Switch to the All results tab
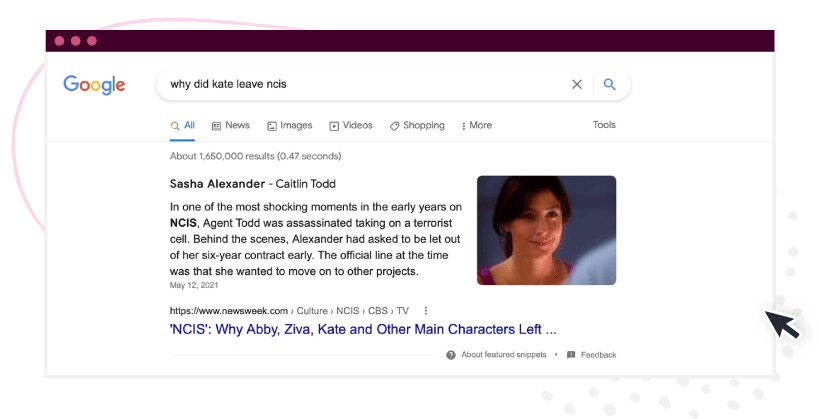This screenshot has width=820, height=419. (183, 126)
